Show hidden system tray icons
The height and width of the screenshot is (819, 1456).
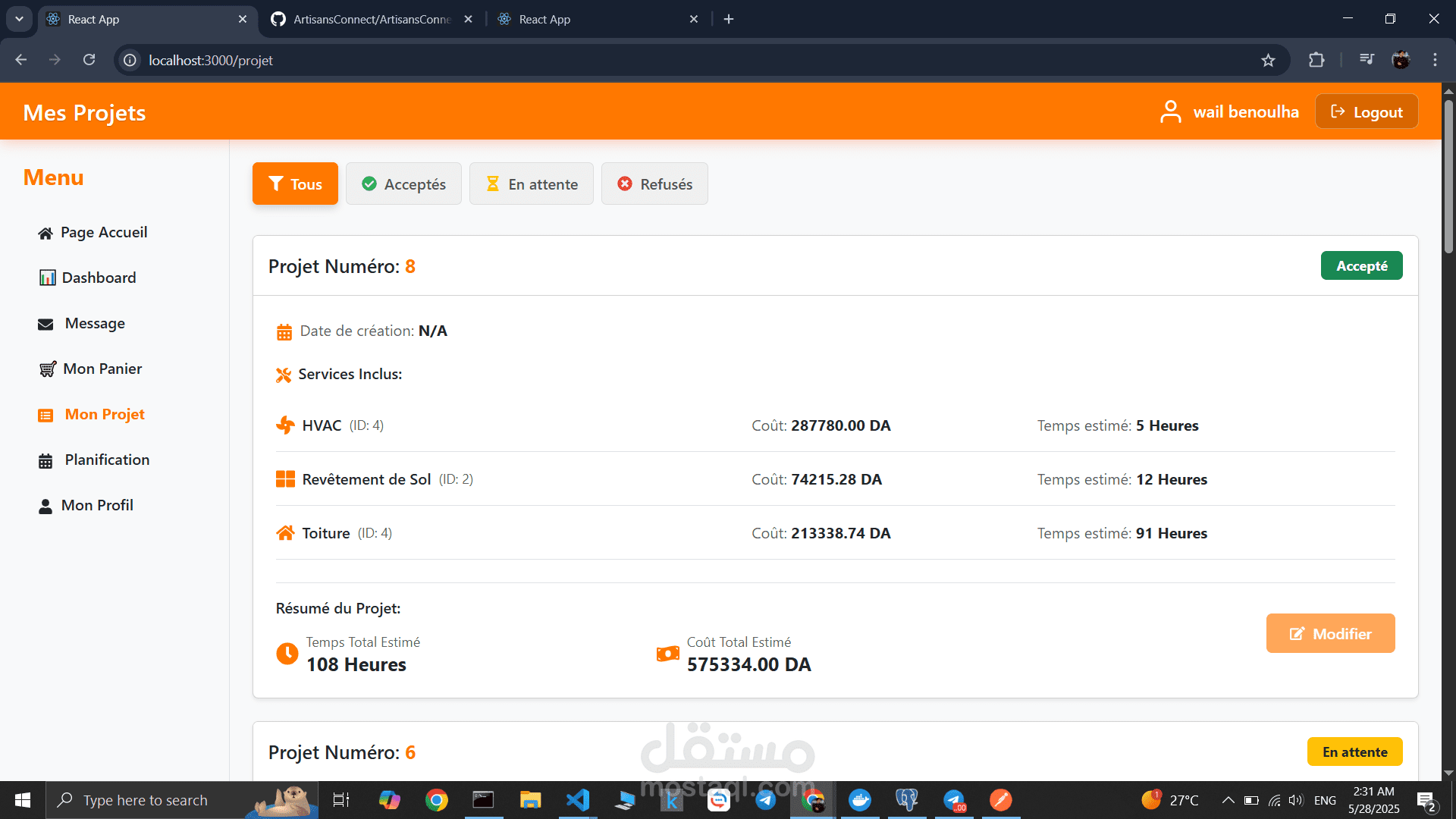[x=1228, y=801]
